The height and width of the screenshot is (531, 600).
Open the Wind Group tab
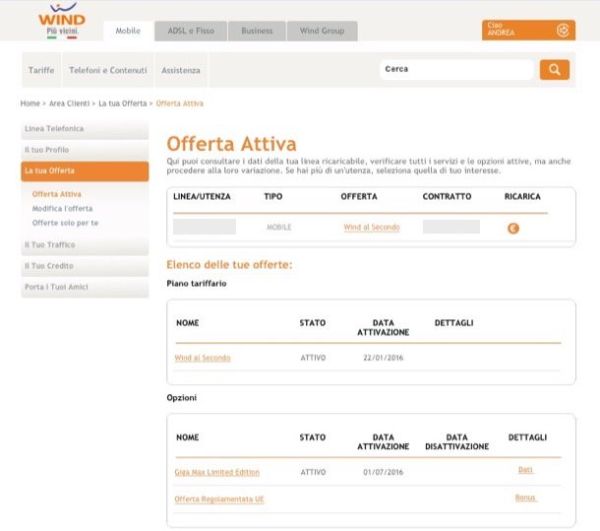click(x=322, y=31)
